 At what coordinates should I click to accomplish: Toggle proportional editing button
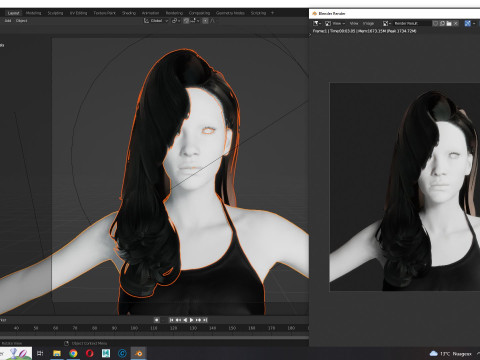[x=205, y=21]
